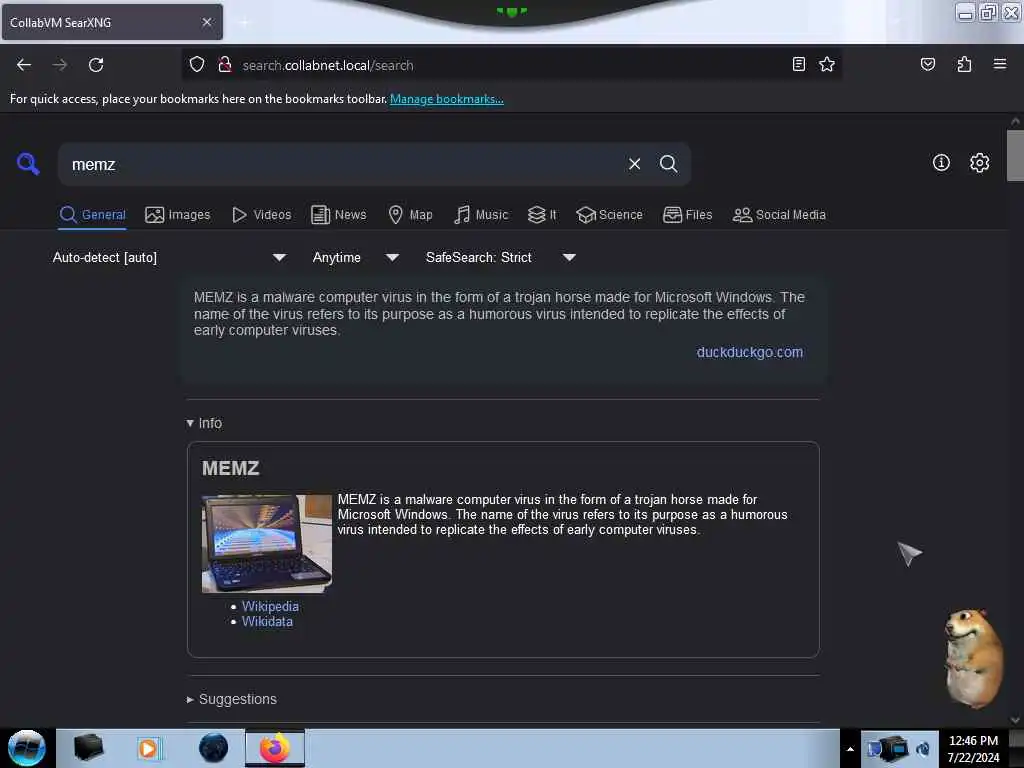Open the Windows Start orb

(27, 748)
